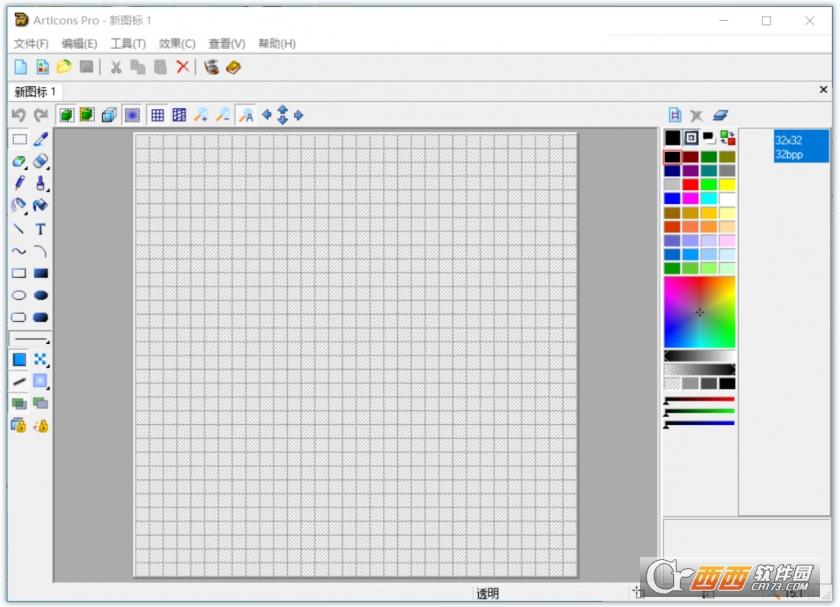Click the open folder icon
The width and height of the screenshot is (840, 607).
pyautogui.click(x=64, y=67)
